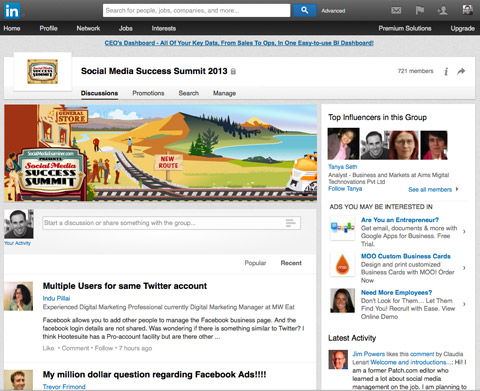Click the text lines icon in discussion box

pyautogui.click(x=291, y=223)
